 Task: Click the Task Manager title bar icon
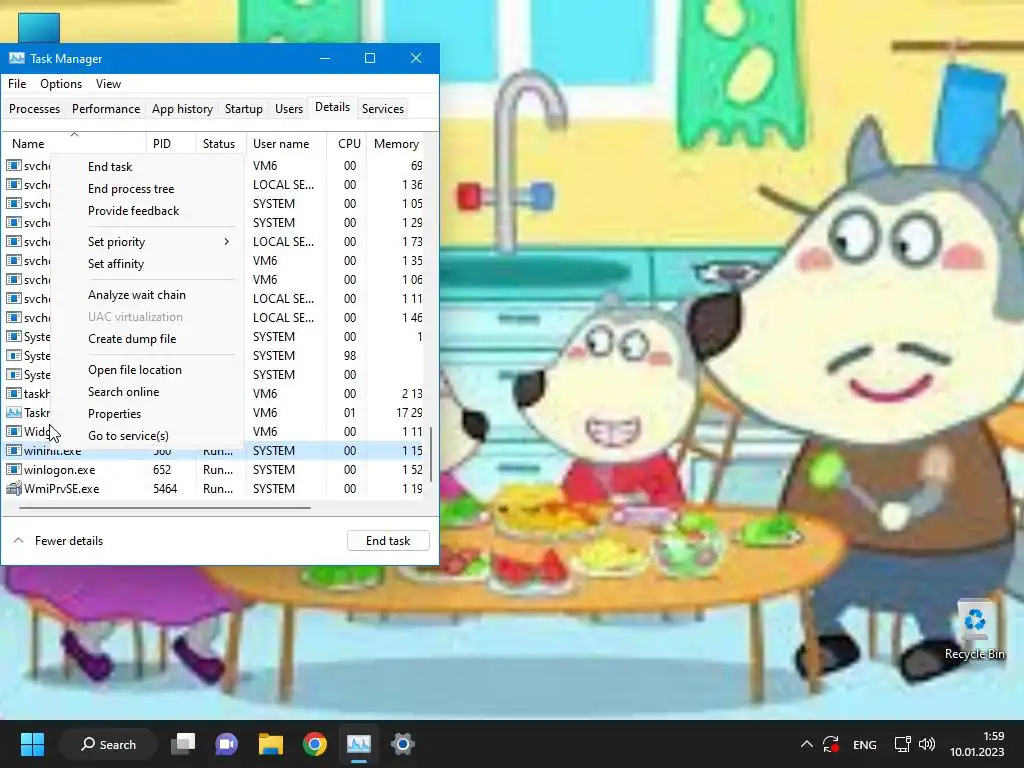16,58
